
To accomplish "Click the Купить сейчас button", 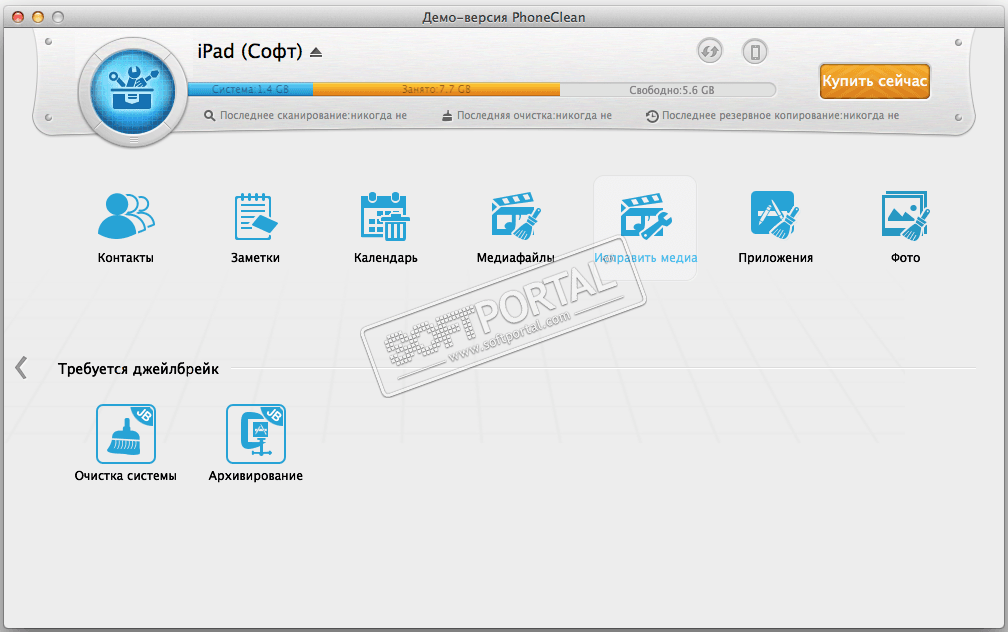I will pyautogui.click(x=874, y=81).
